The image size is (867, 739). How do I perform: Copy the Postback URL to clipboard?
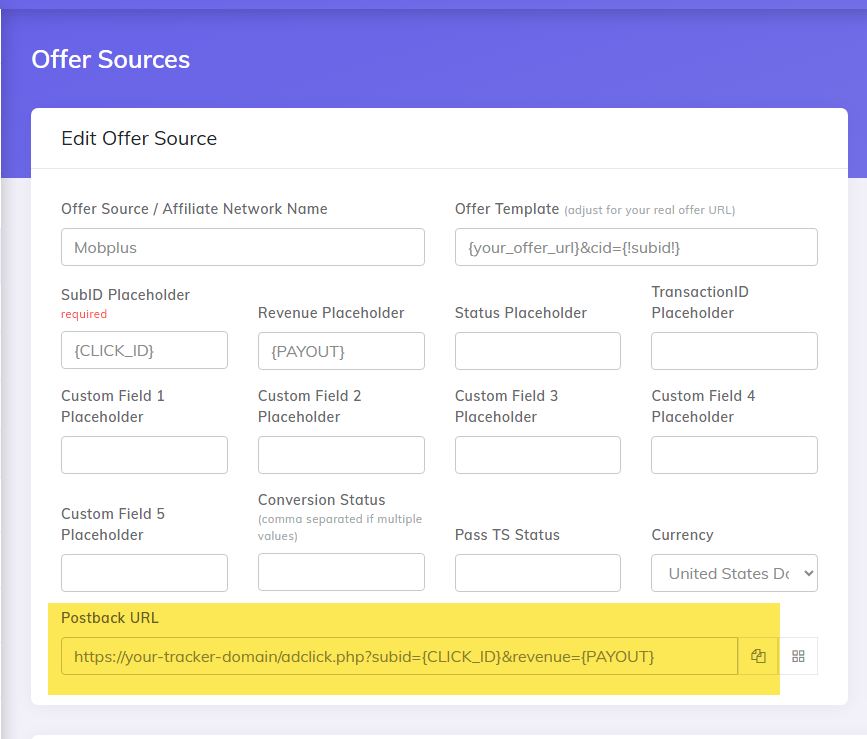pos(758,656)
